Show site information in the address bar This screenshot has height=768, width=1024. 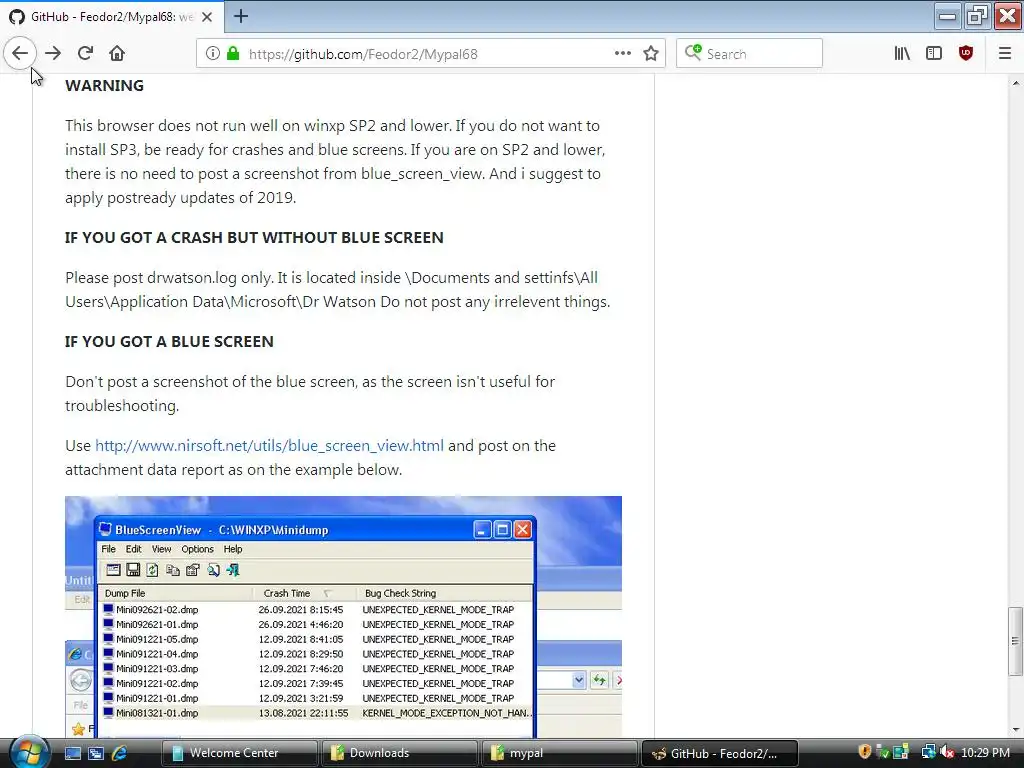[213, 54]
